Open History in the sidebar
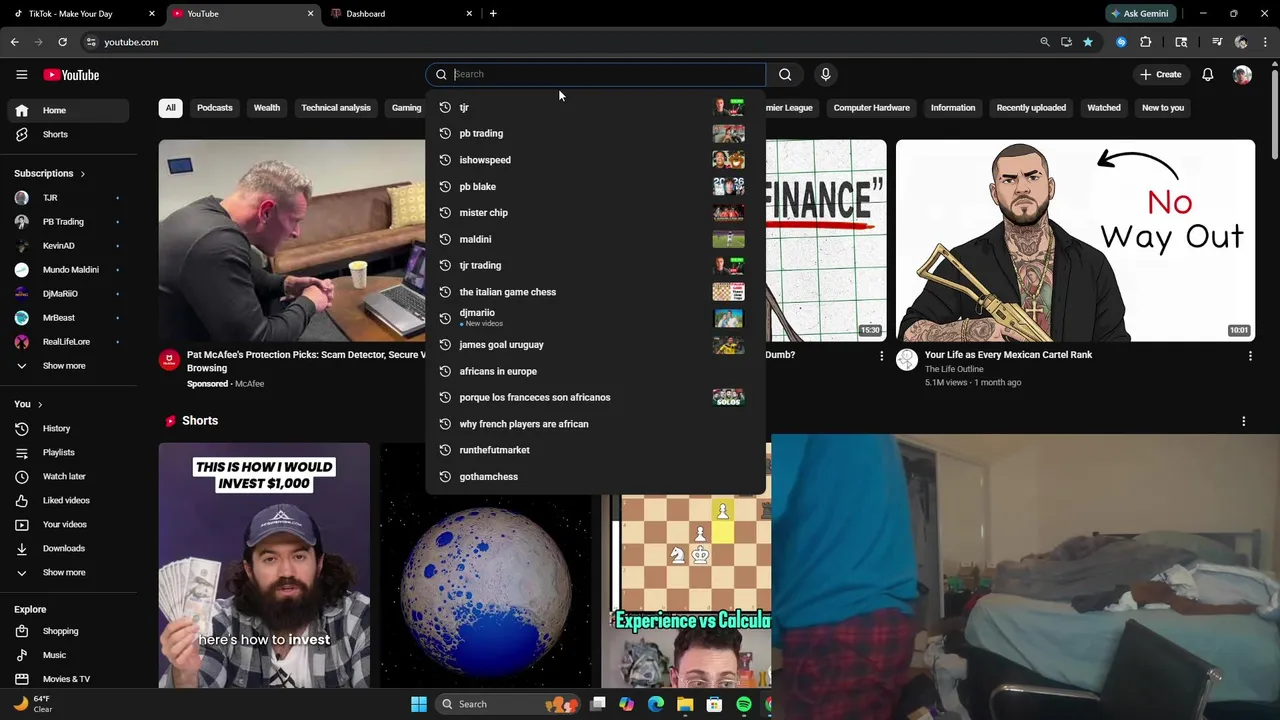This screenshot has width=1280, height=720. pyautogui.click(x=68, y=428)
